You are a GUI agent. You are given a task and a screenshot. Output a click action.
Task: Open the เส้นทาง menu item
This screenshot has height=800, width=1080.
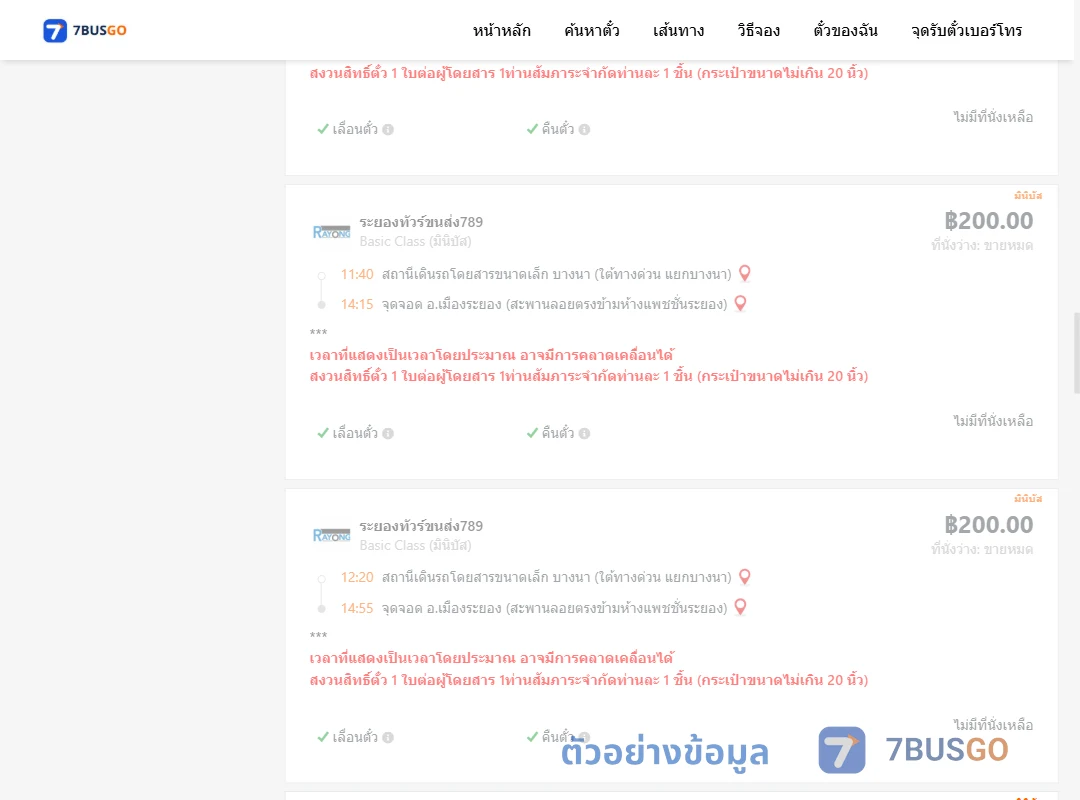[678, 30]
